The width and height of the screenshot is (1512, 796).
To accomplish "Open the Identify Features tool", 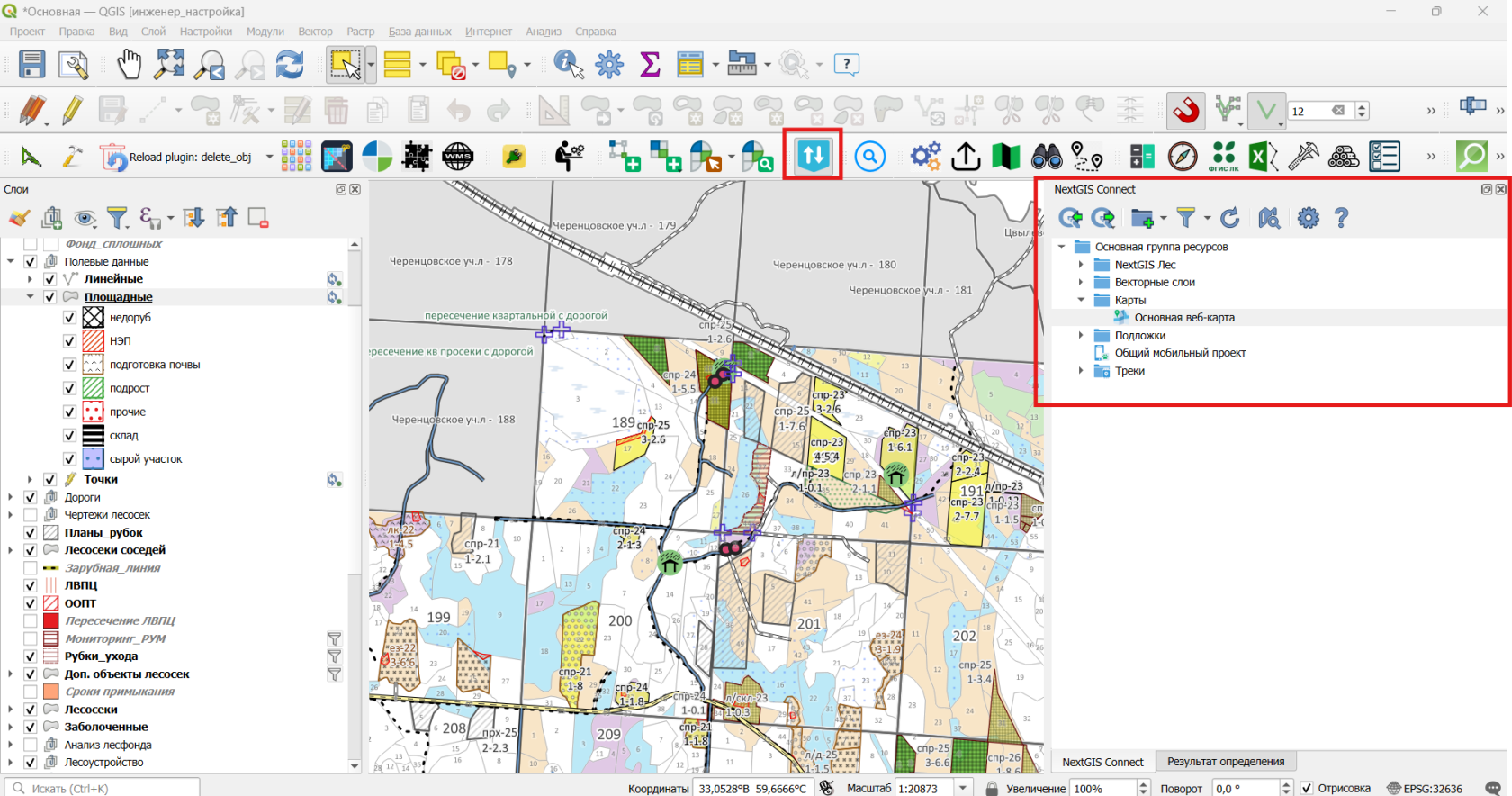I will click(x=568, y=65).
